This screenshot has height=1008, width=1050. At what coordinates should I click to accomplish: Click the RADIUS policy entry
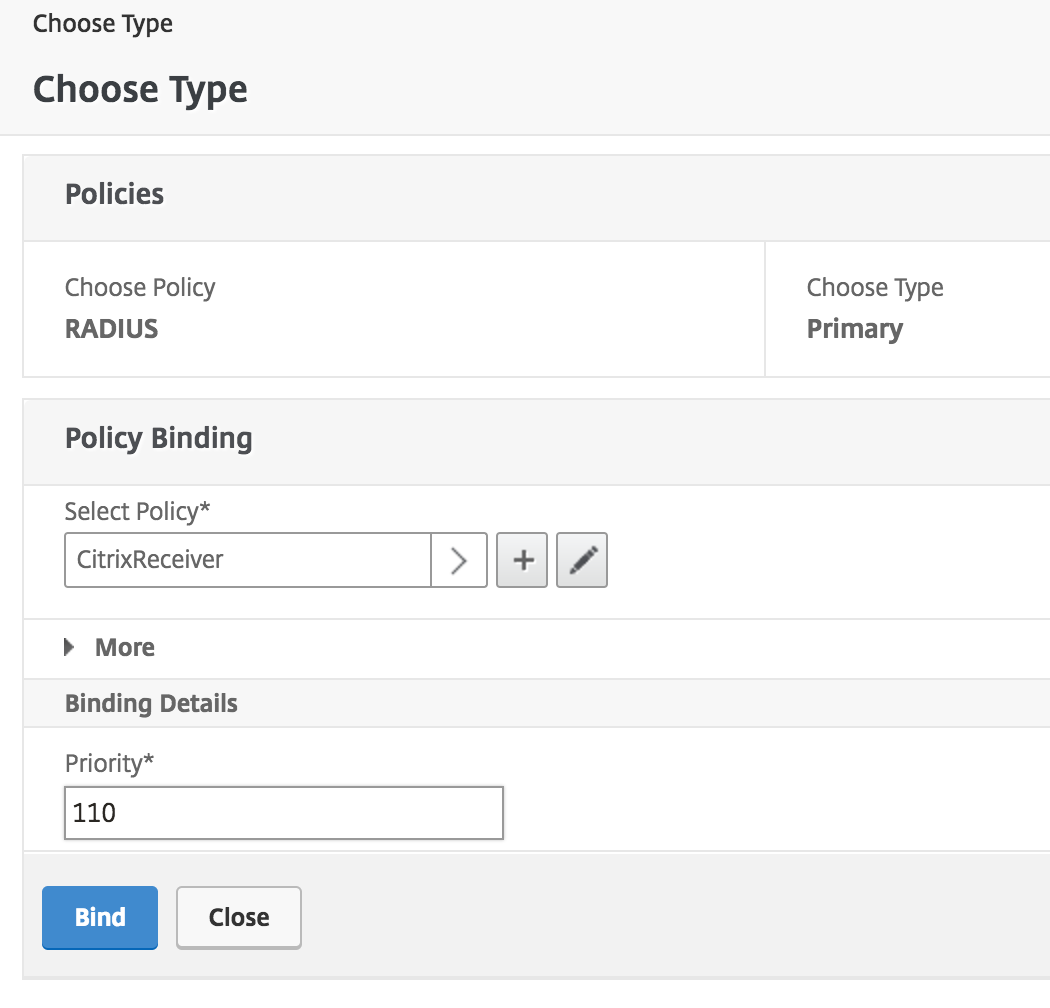[x=110, y=328]
